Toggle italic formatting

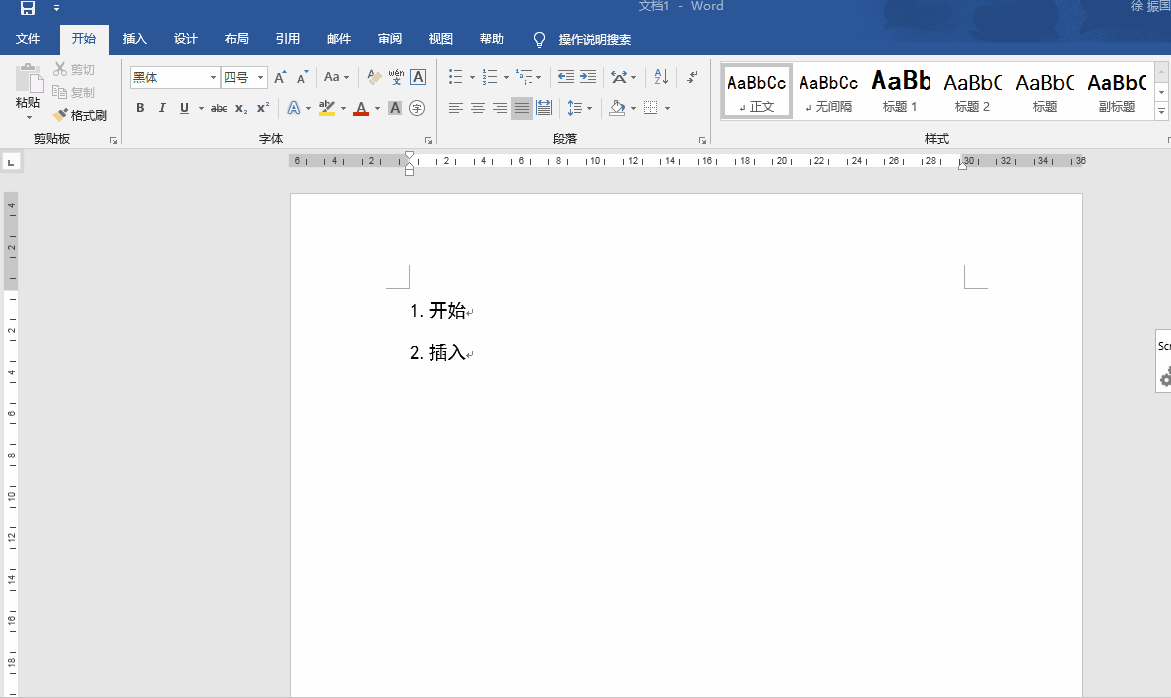point(162,108)
